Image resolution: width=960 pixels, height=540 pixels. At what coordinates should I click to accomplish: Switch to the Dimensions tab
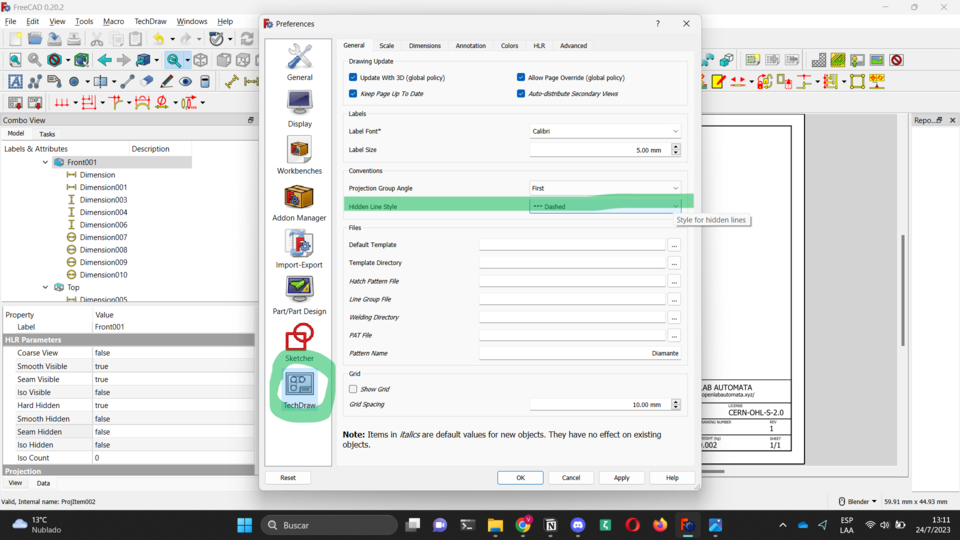(x=425, y=46)
